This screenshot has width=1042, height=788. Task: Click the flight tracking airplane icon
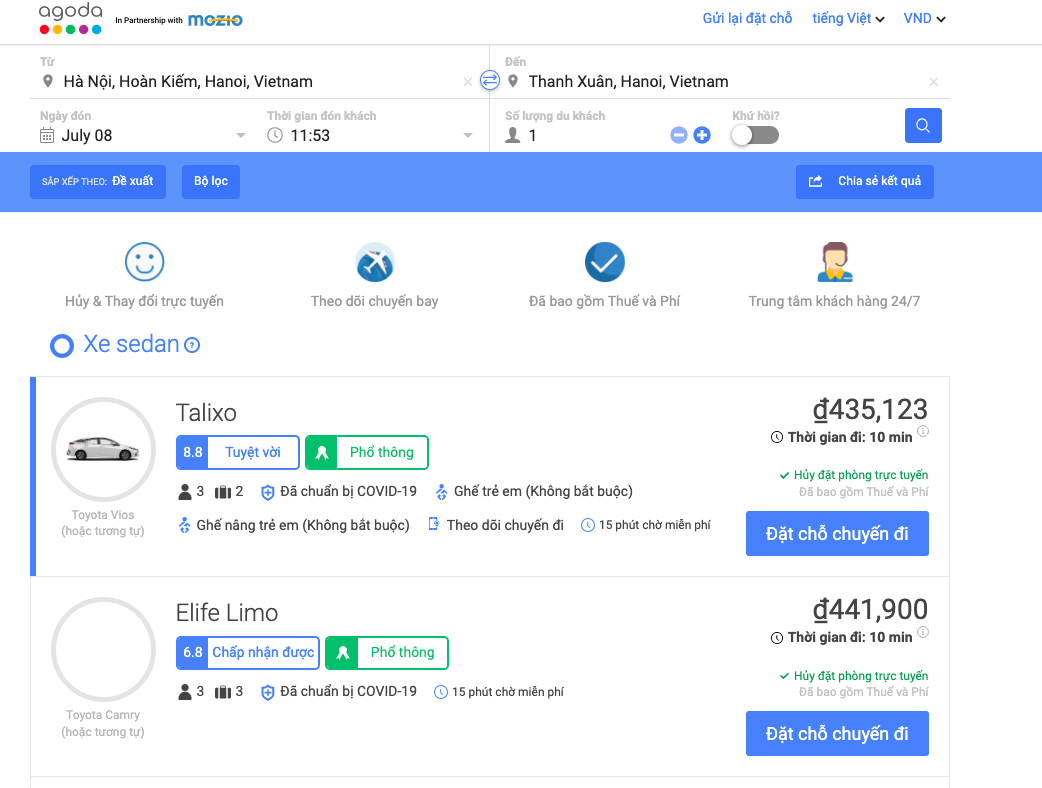375,263
